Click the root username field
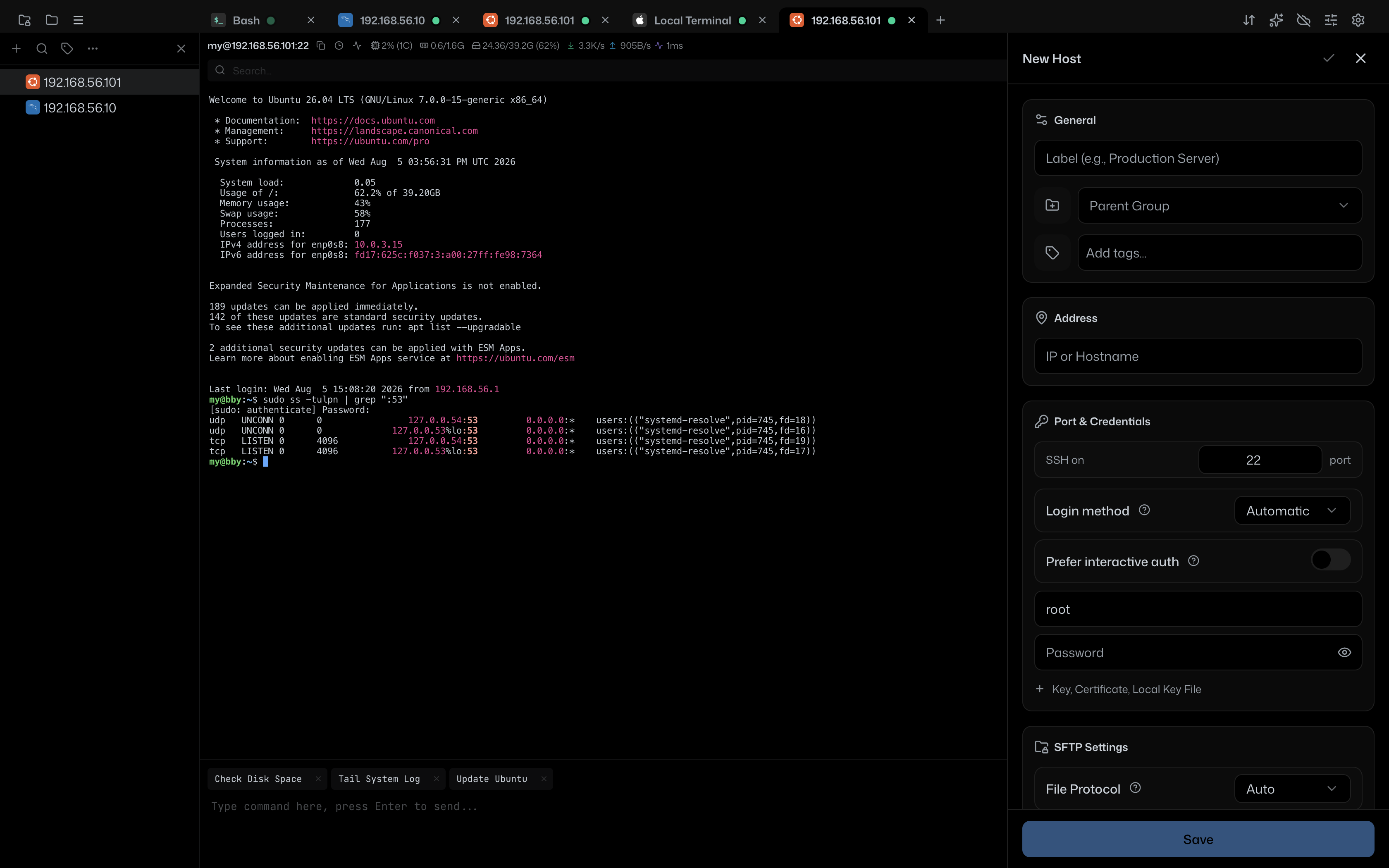1389x868 pixels. [1198, 608]
